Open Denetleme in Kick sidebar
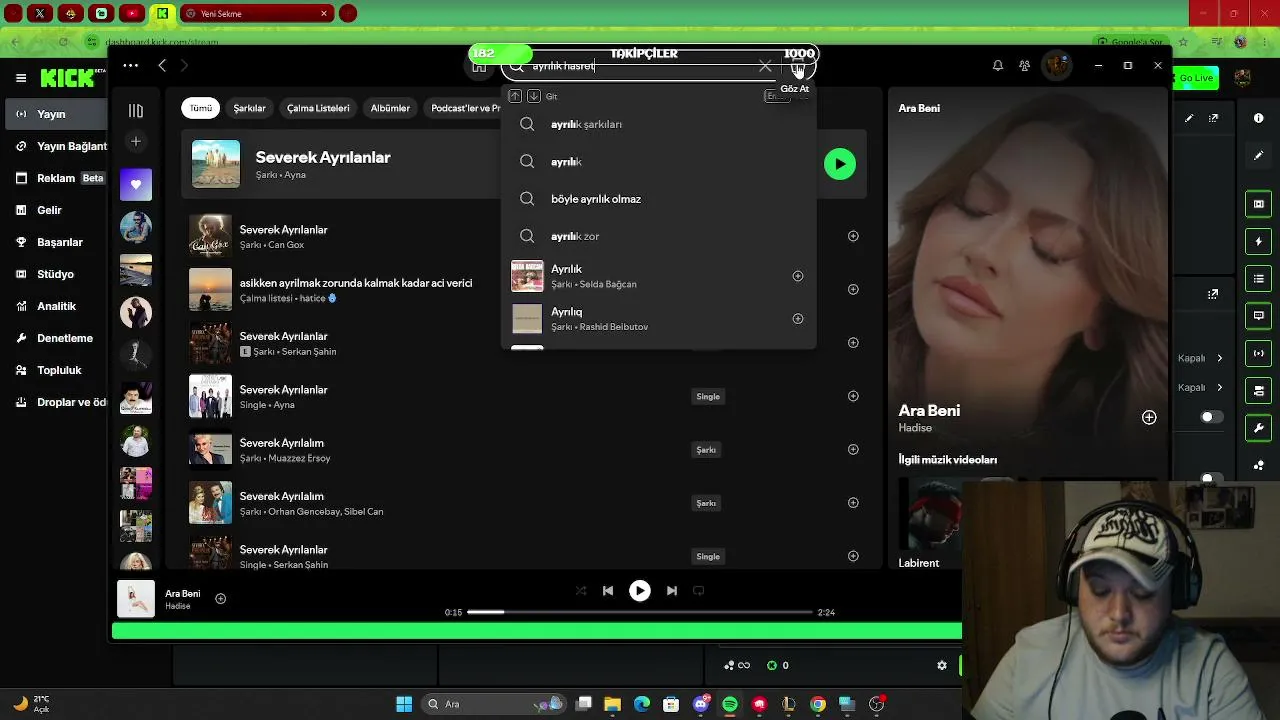This screenshot has width=1280, height=720. point(54,338)
